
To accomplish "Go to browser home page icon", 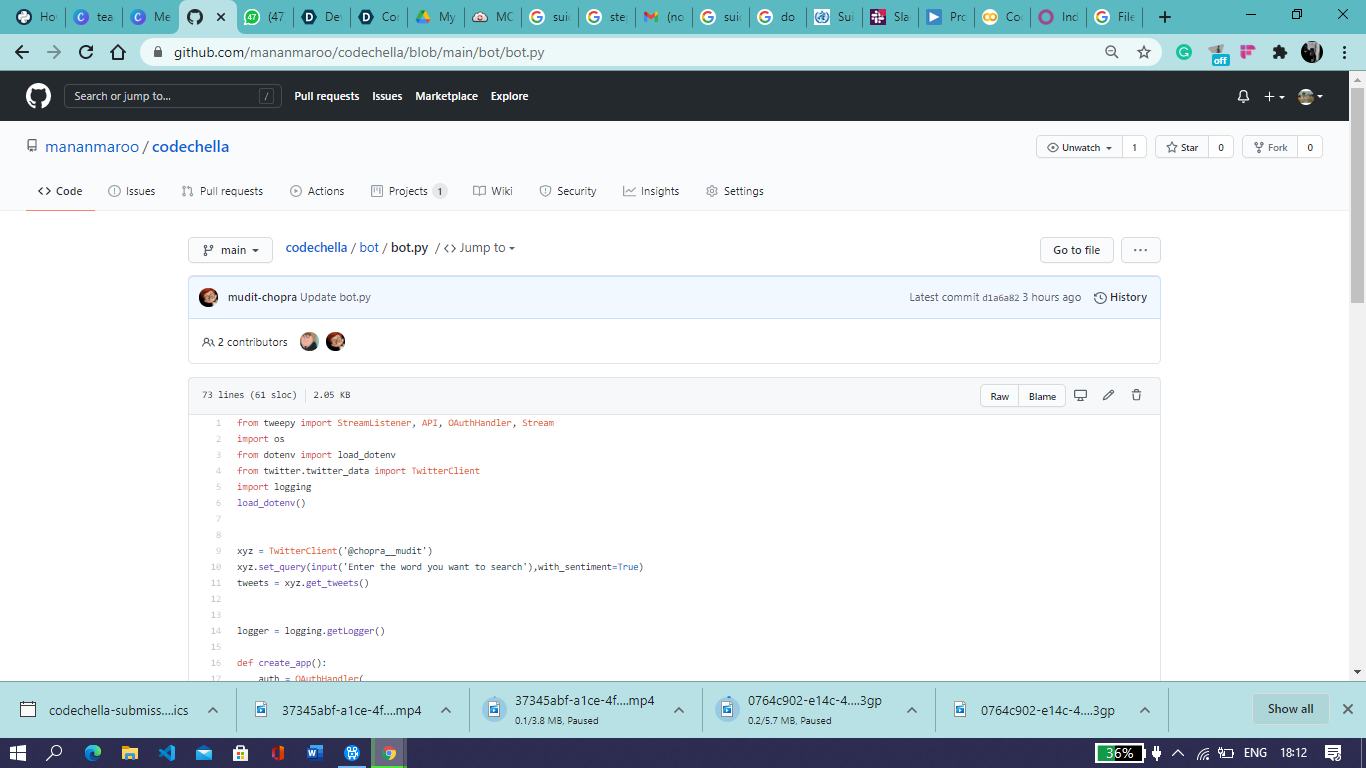I will coord(118,52).
